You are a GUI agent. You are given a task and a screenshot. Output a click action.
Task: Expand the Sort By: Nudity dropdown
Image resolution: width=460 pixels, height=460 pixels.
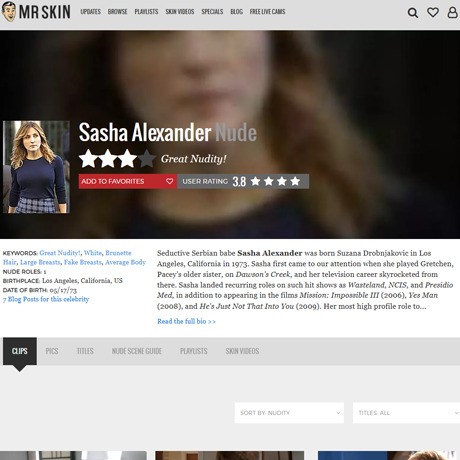289,413
